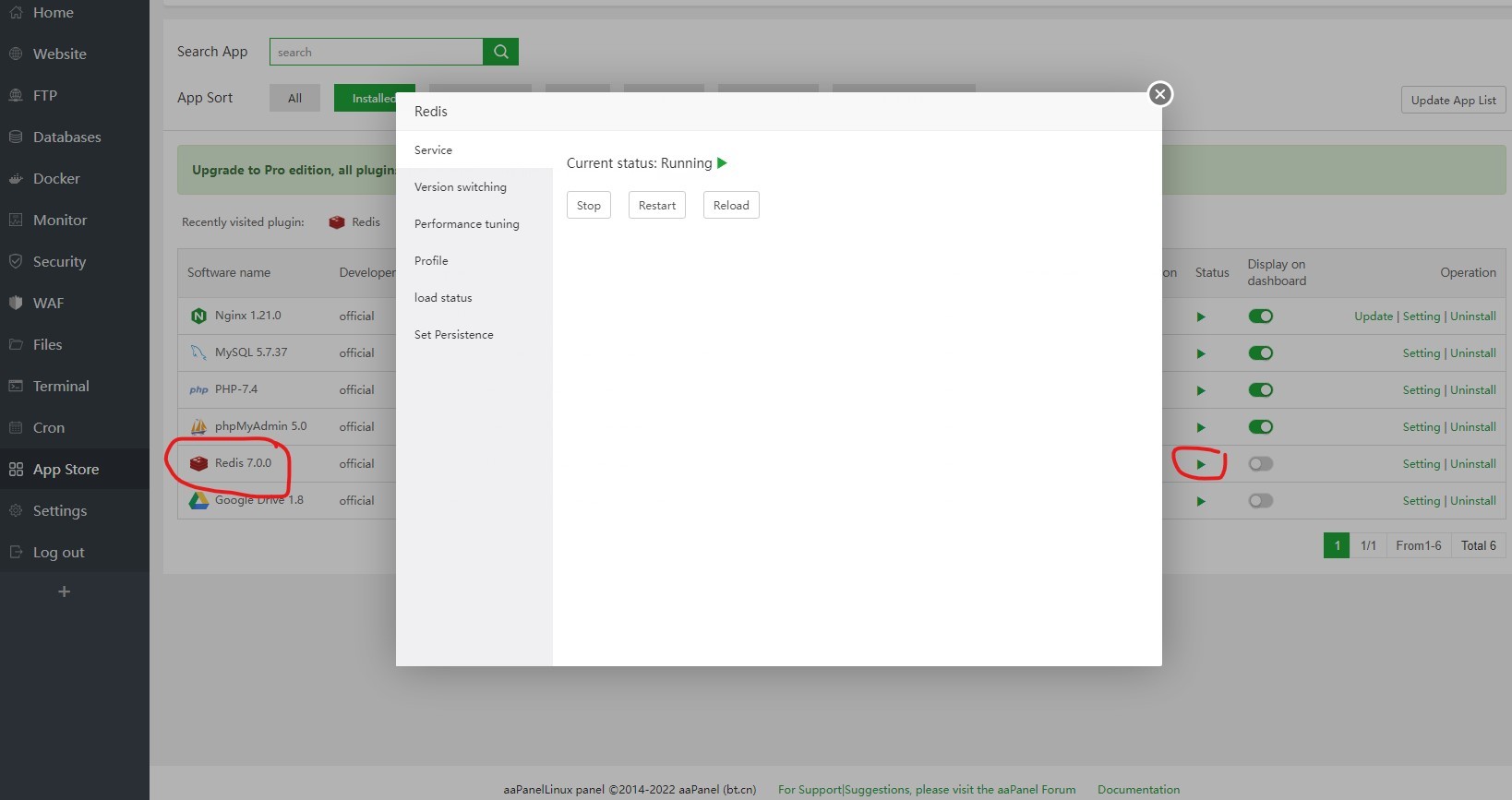Uninstall phpMyAdmin via row link

(1473, 427)
